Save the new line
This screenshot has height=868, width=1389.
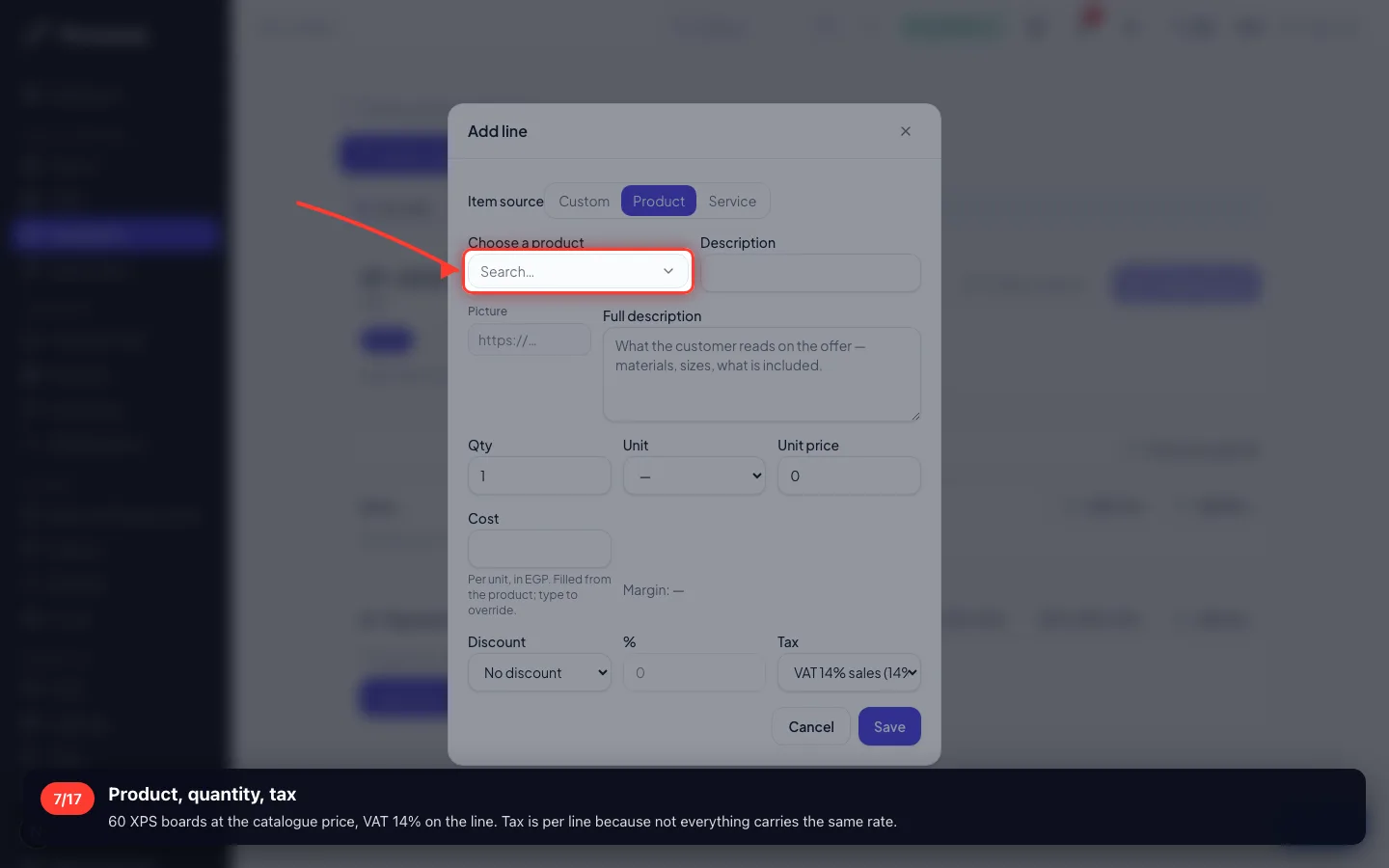[x=889, y=726]
